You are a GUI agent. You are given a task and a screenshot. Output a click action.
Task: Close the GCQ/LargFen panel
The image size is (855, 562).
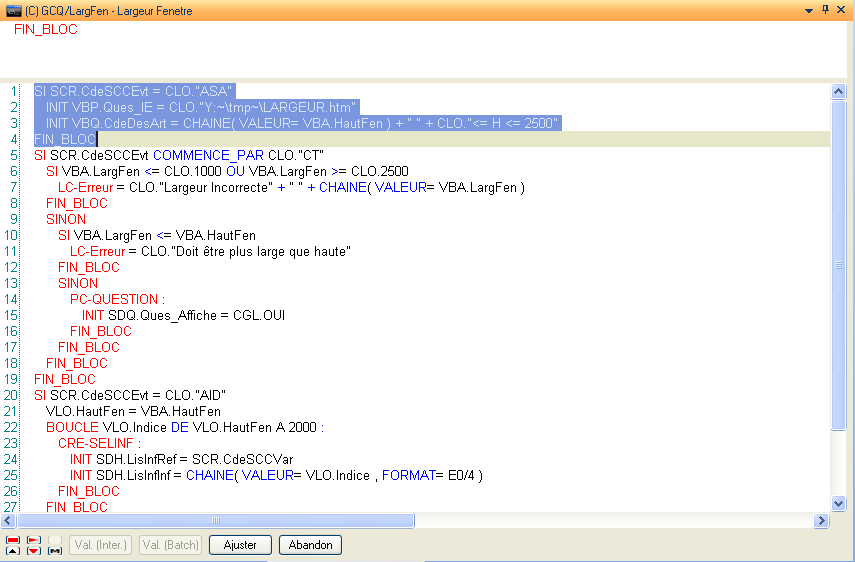point(842,10)
